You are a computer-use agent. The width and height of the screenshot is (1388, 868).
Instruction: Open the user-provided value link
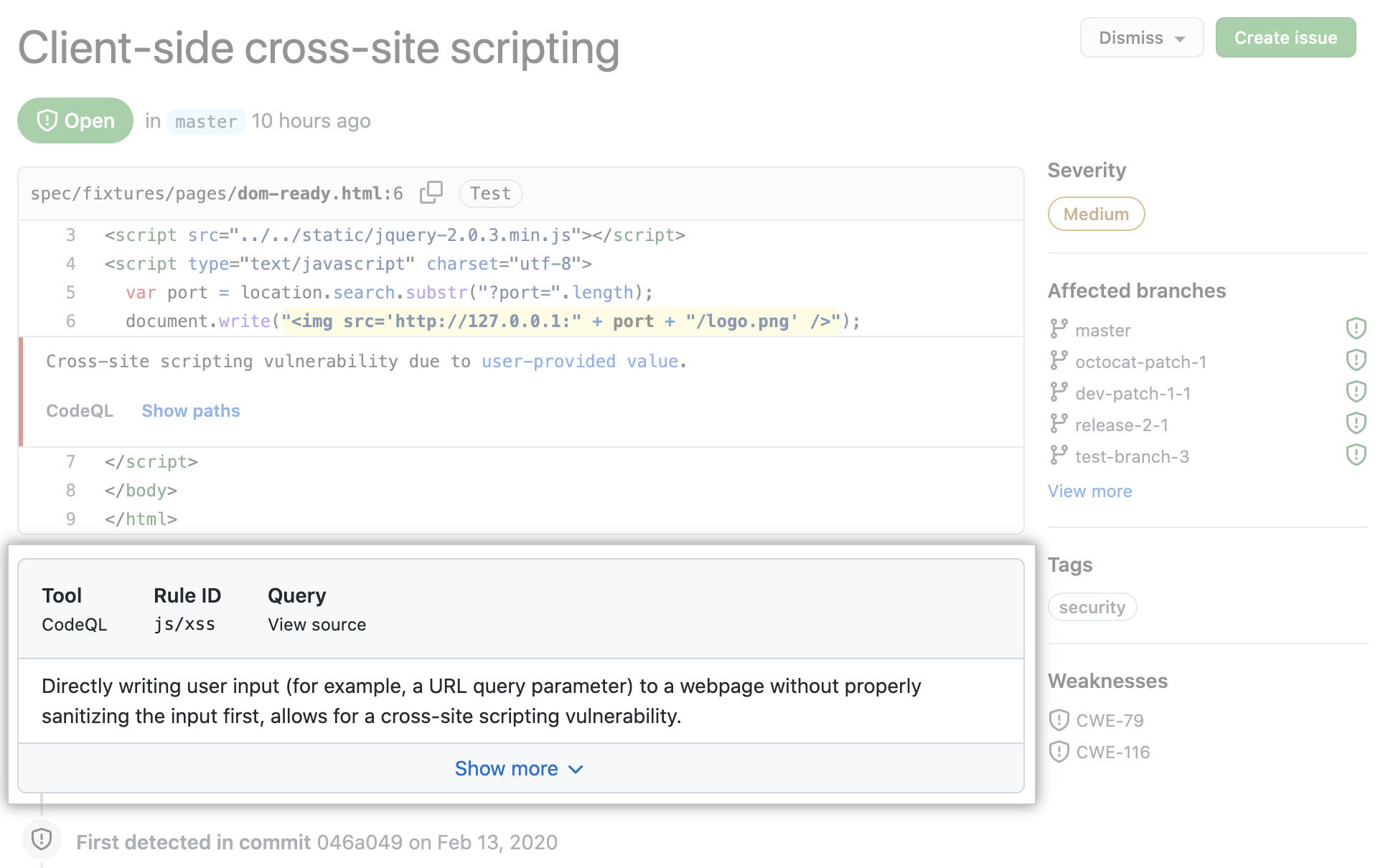click(x=580, y=362)
